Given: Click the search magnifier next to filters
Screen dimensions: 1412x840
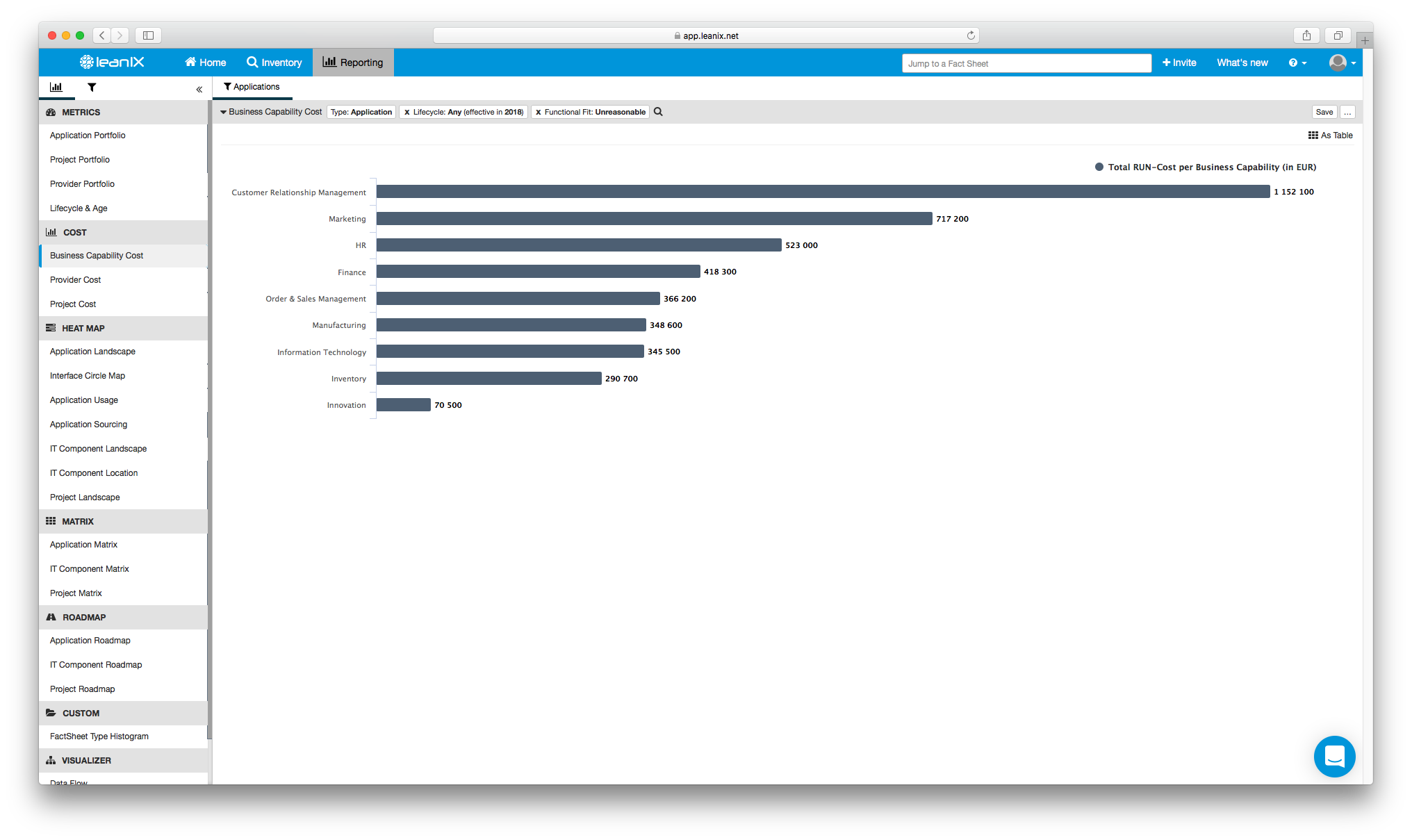Looking at the screenshot, I should 658,112.
